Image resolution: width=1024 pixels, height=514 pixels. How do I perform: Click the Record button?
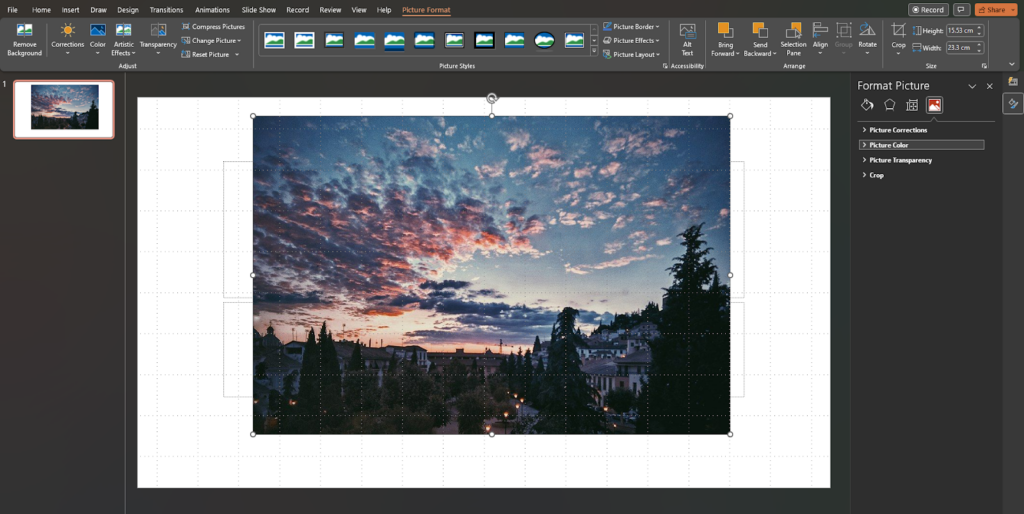click(927, 9)
